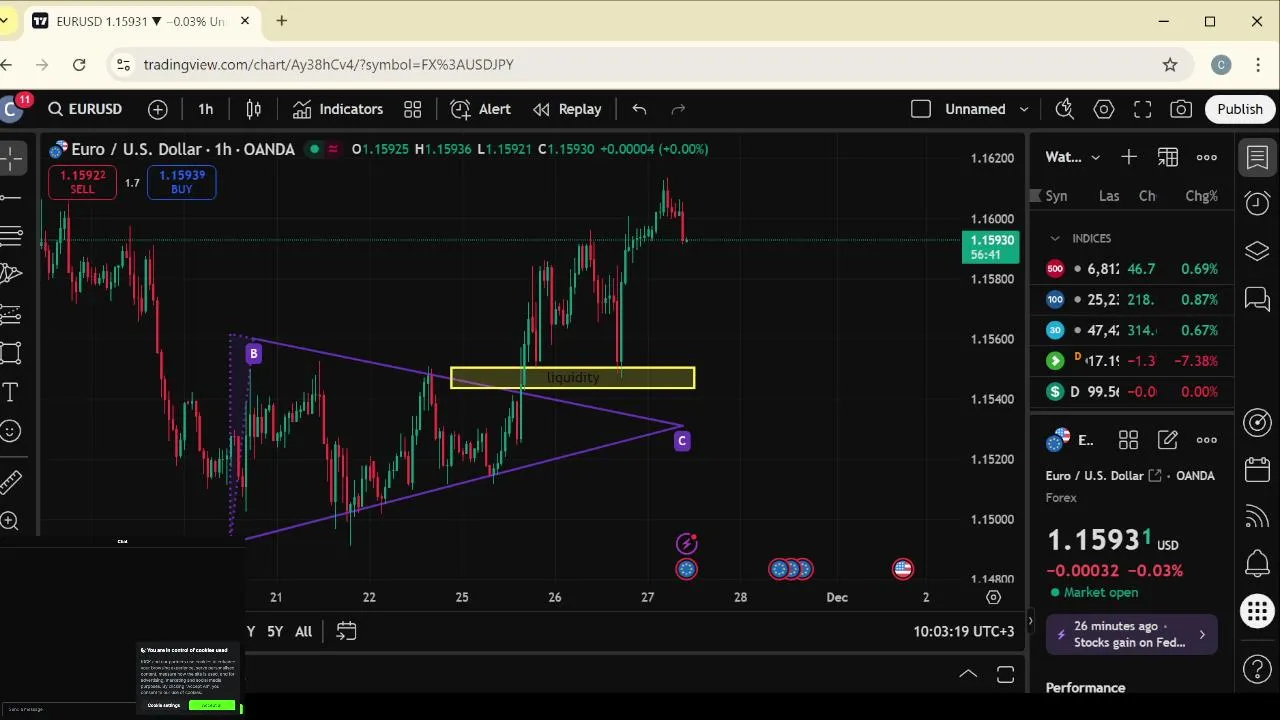Expand the Unnamed layout dropdown

986,109
